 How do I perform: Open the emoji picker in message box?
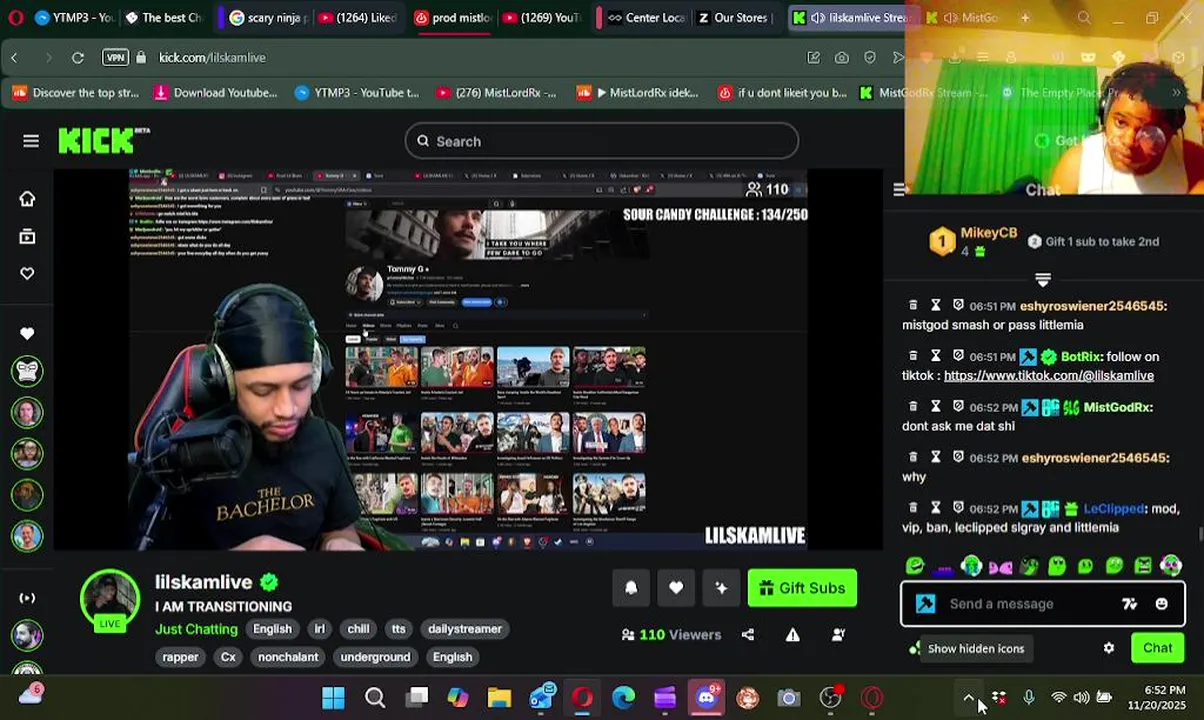1161,604
